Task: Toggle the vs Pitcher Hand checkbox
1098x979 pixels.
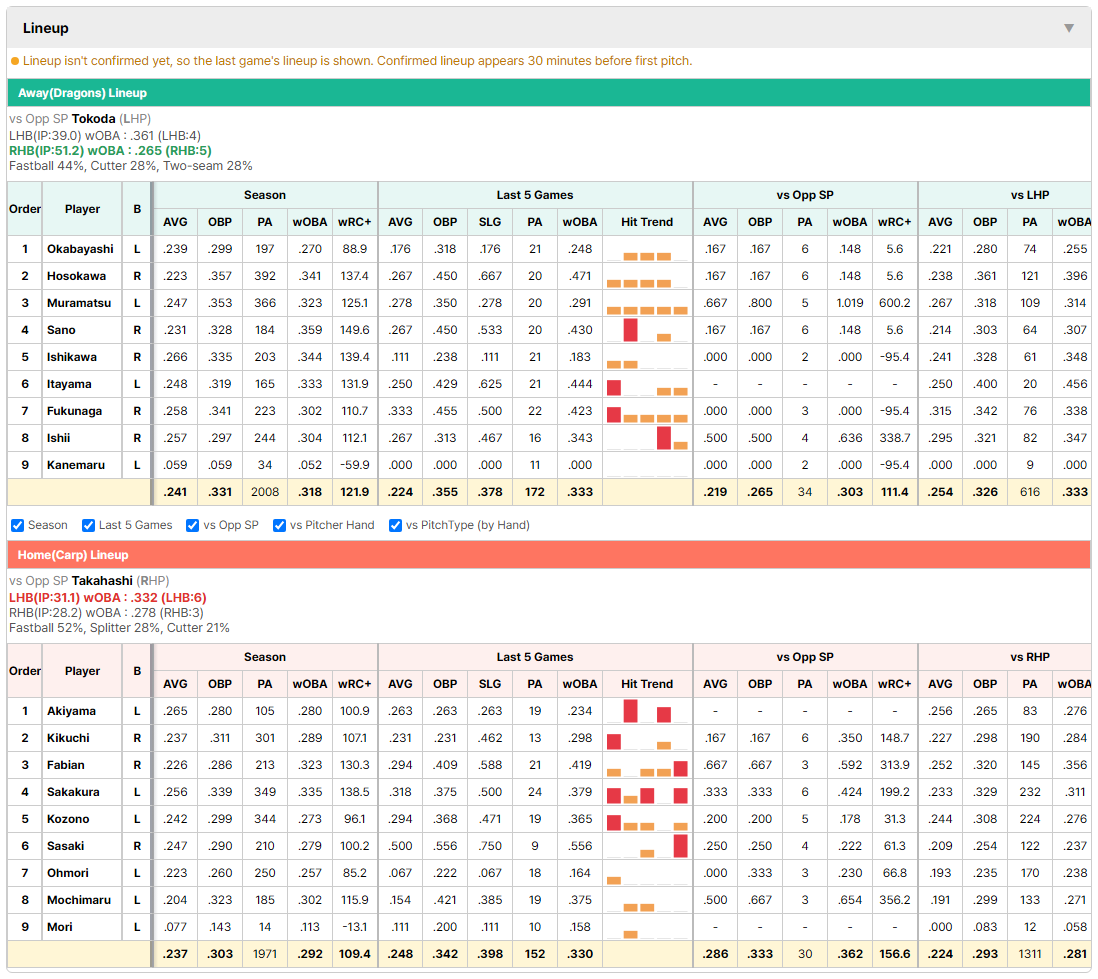Action: pyautogui.click(x=279, y=525)
